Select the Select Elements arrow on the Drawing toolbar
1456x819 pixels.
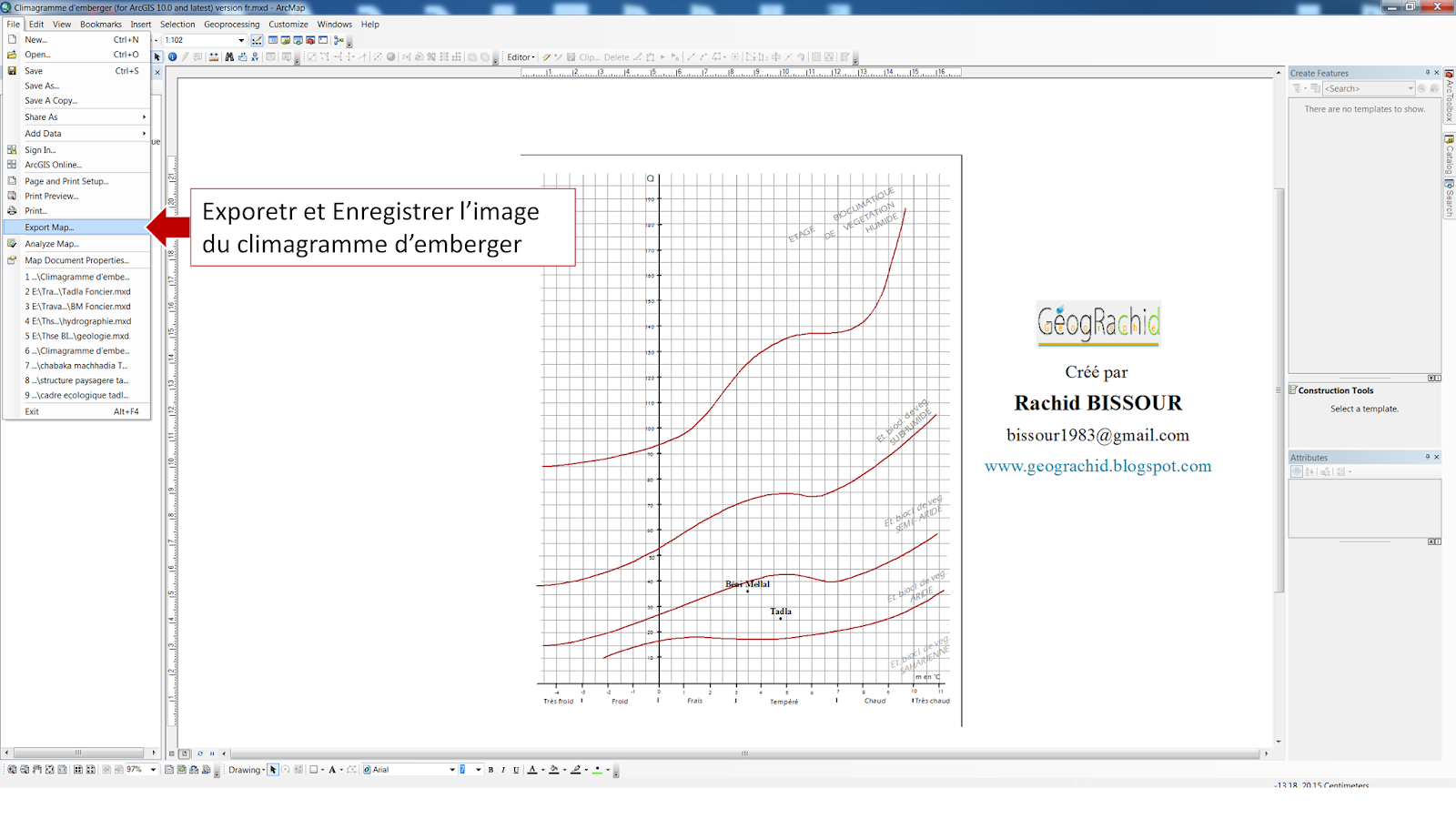273,770
